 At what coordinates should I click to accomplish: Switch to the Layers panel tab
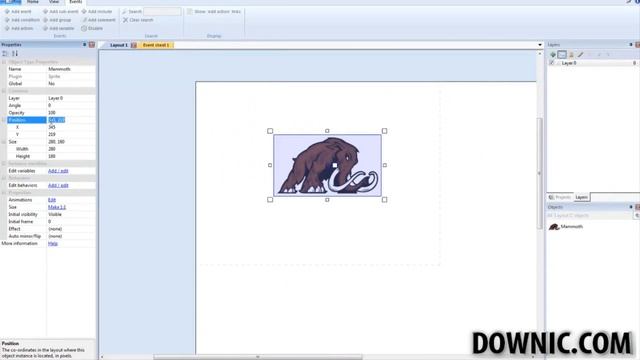tap(581, 197)
